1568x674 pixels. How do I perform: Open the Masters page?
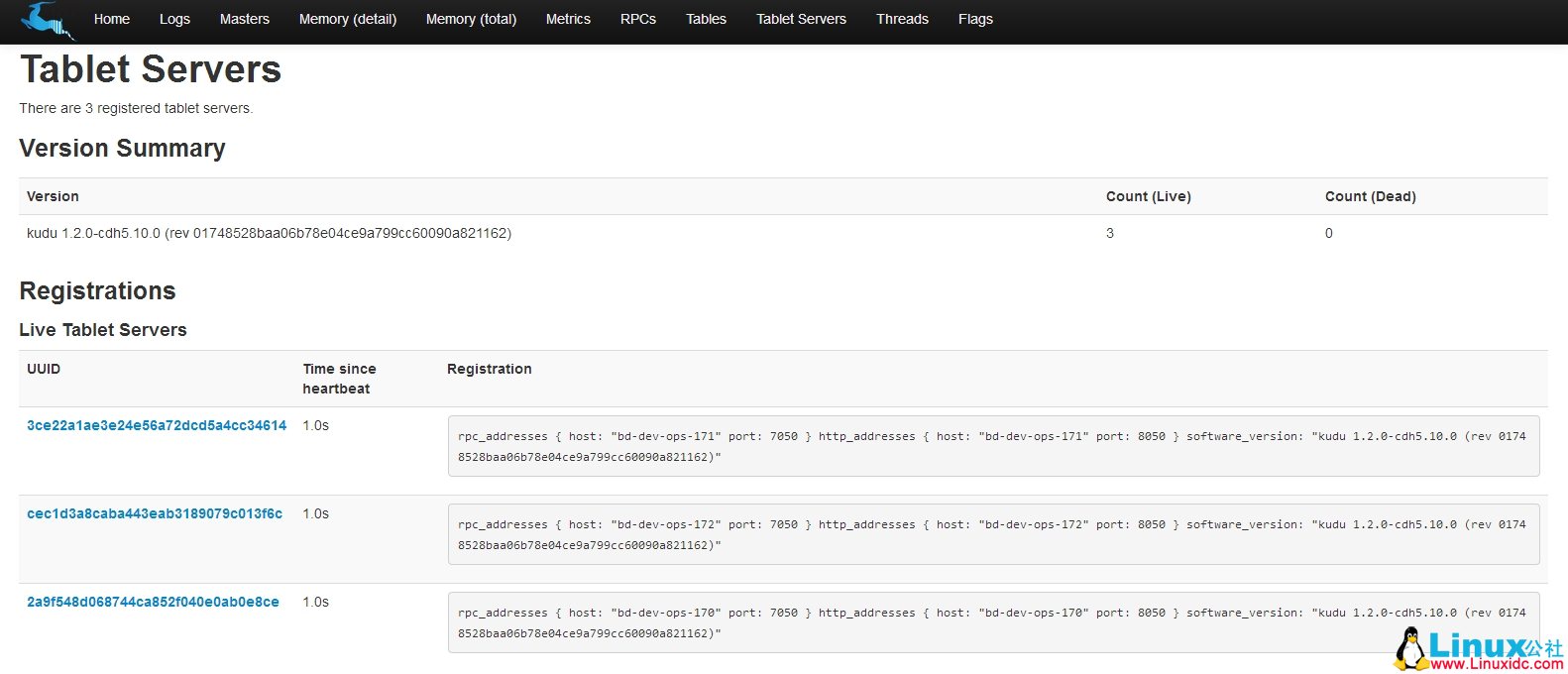pos(245,19)
